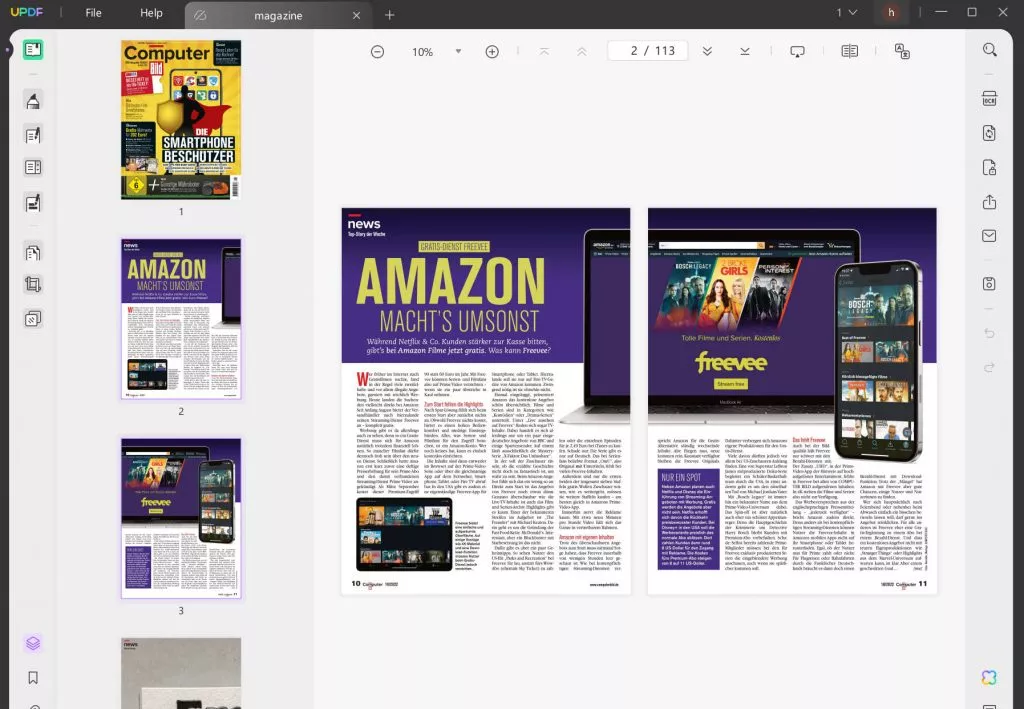Image resolution: width=1024 pixels, height=709 pixels.
Task: Open the bookmarks panel
Action: 33,678
